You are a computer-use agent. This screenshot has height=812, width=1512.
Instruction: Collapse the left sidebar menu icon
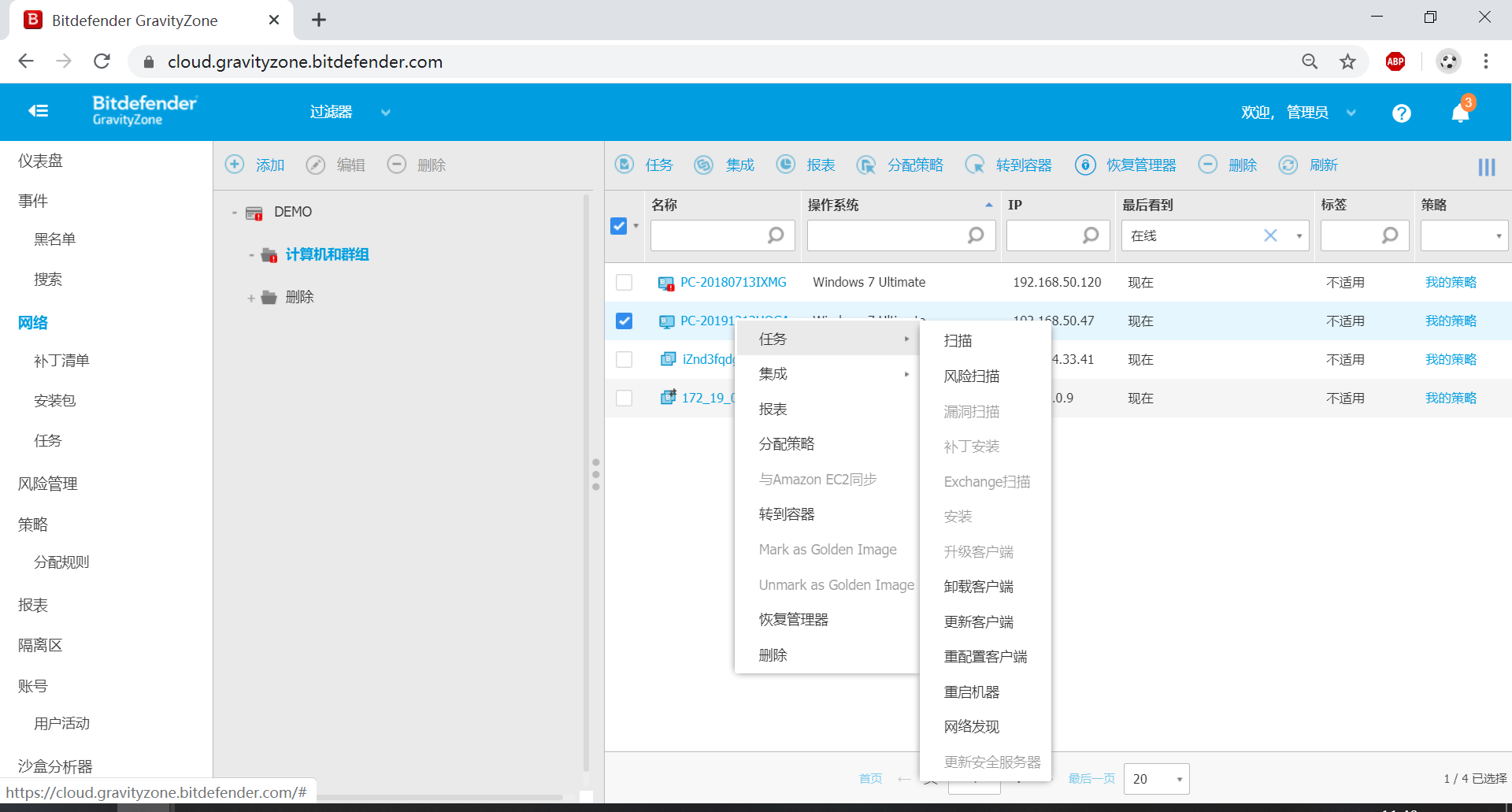pos(38,111)
